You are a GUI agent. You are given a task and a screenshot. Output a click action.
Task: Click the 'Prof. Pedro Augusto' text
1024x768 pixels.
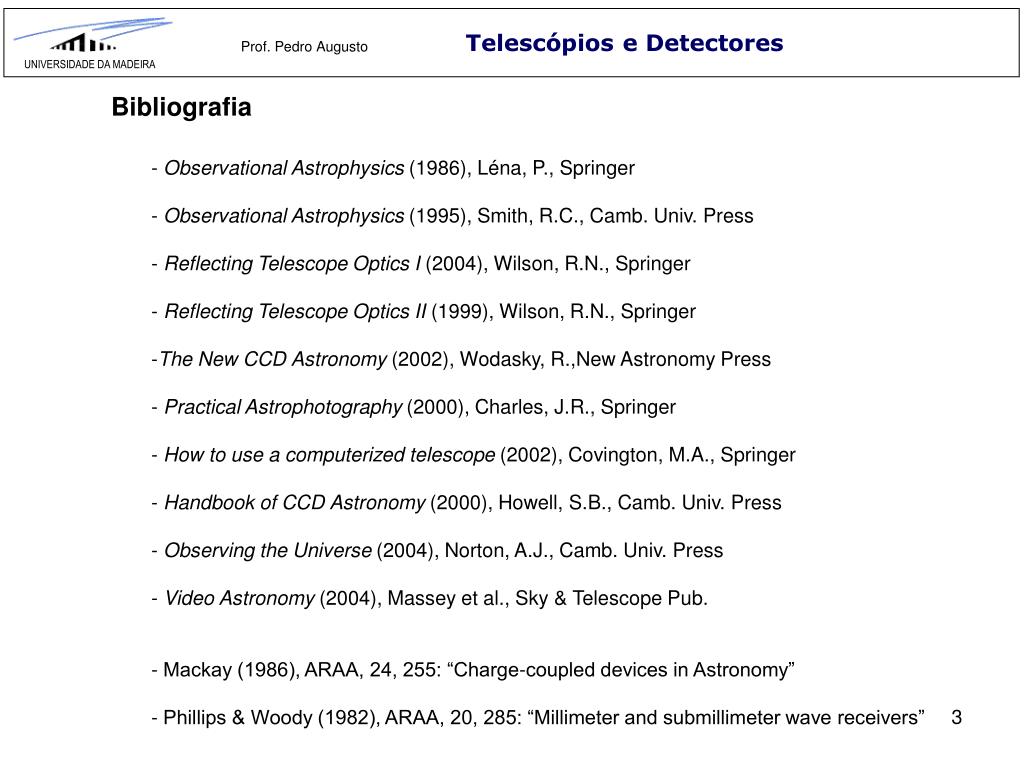click(304, 47)
